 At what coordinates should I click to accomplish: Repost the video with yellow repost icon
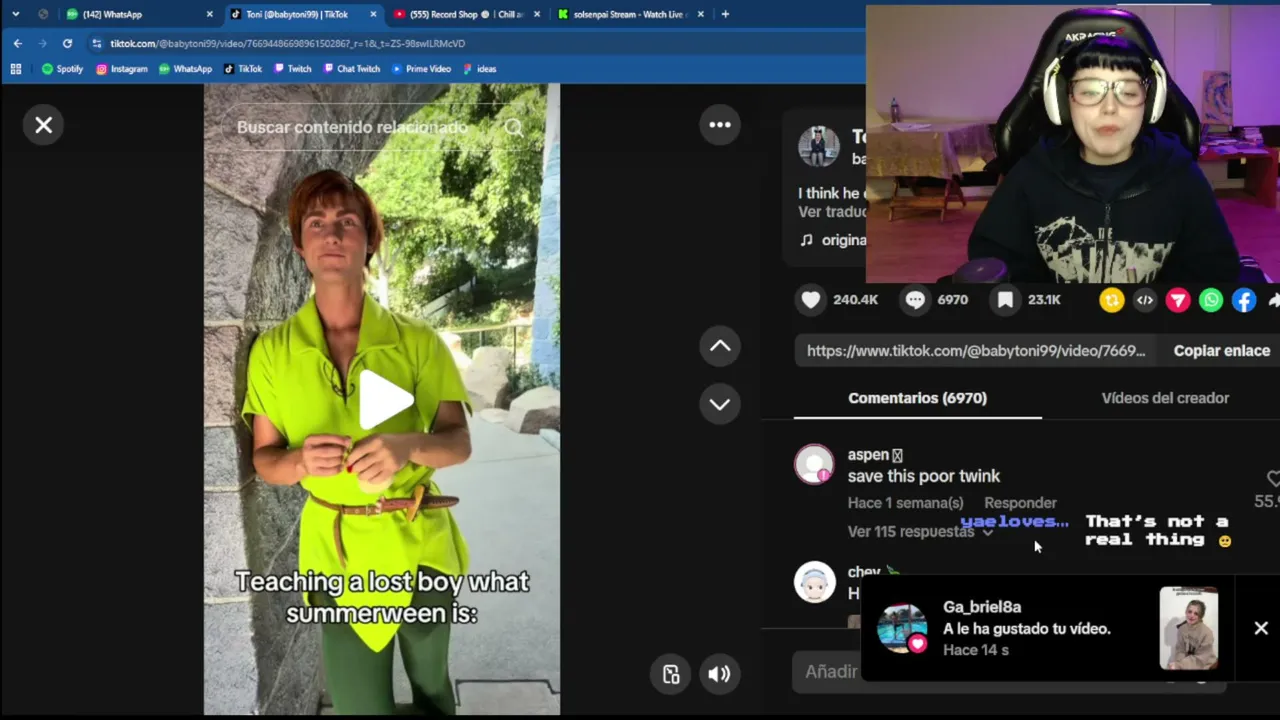pos(1112,300)
